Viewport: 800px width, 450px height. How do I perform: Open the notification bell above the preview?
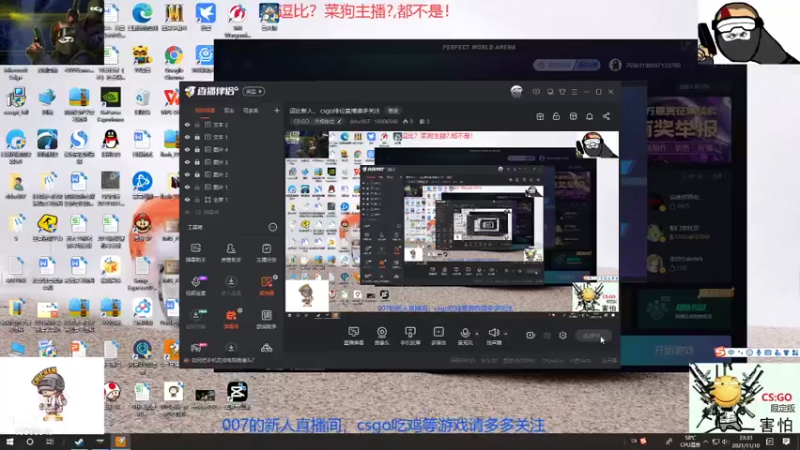(x=589, y=116)
